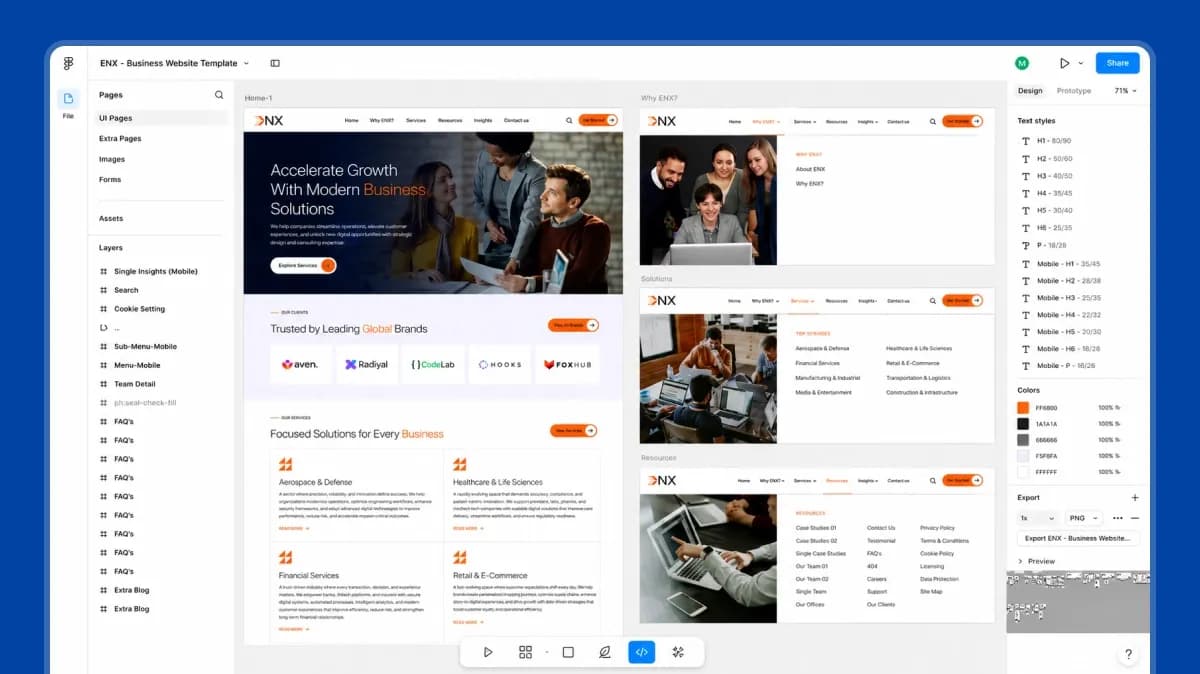
Task: Open the PNG export format dropdown
Action: (1083, 518)
